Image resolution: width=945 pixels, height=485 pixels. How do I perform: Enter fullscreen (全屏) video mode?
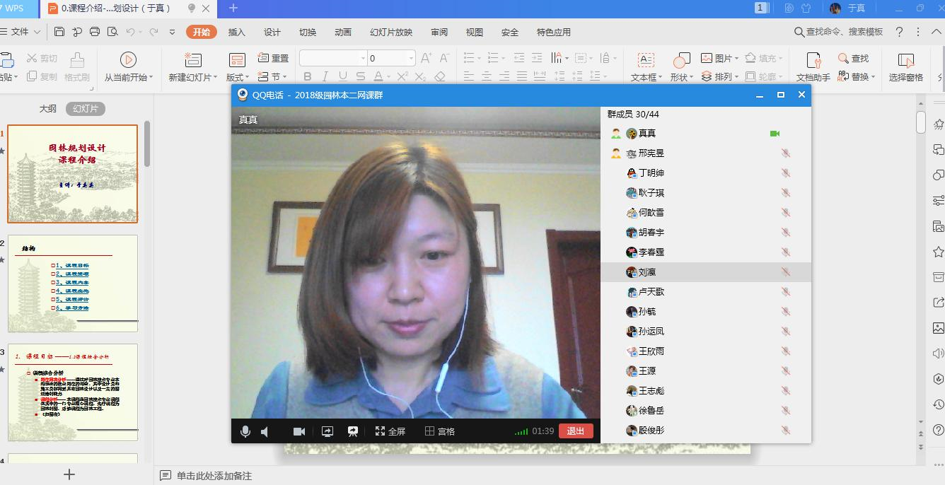390,431
